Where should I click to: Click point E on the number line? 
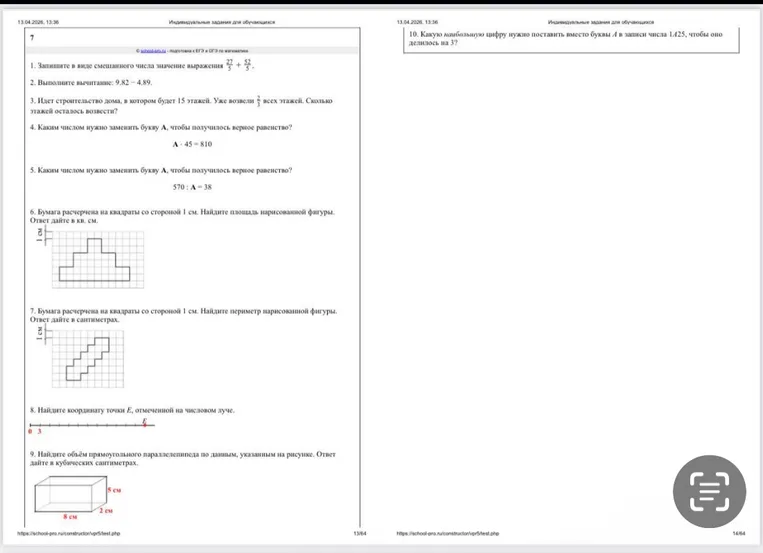click(x=145, y=424)
